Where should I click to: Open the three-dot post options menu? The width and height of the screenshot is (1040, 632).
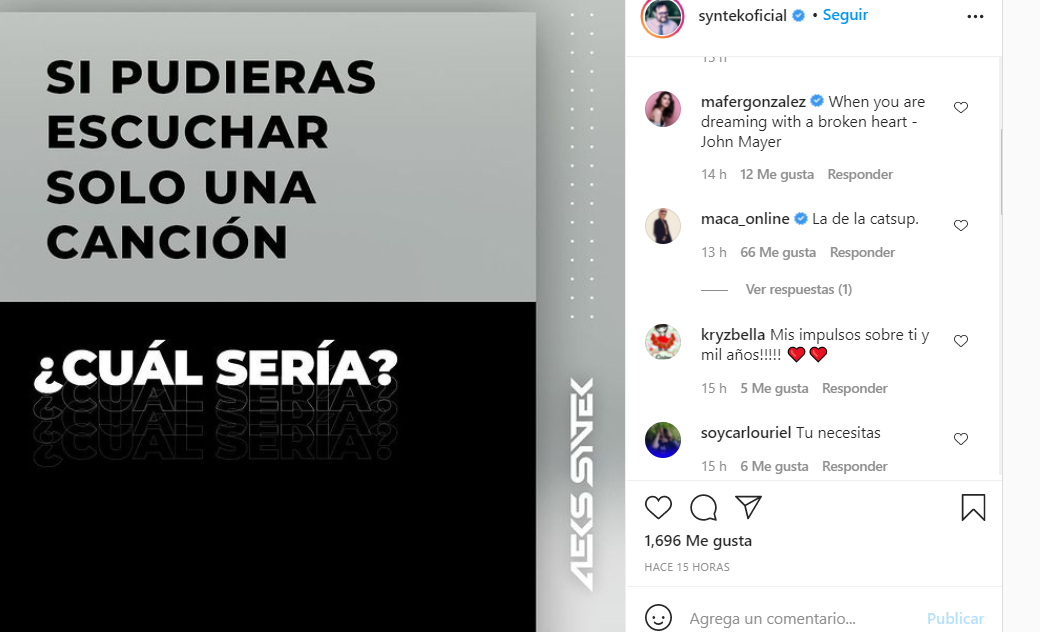tap(975, 17)
